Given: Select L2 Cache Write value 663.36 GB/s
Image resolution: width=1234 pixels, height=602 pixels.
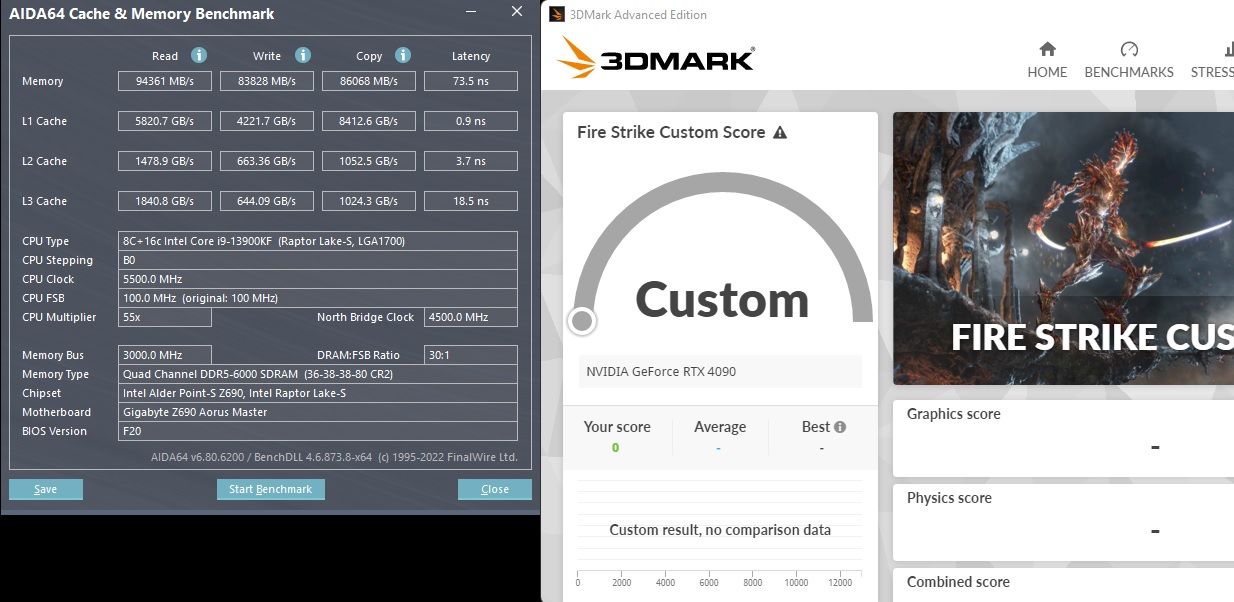Looking at the screenshot, I should 267,161.
